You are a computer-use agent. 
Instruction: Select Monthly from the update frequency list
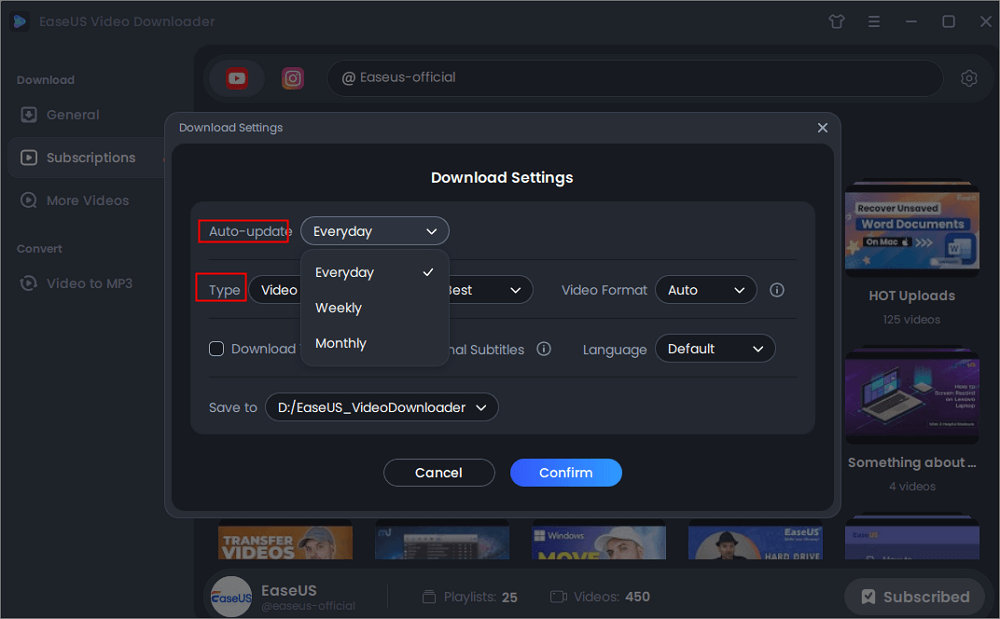point(341,343)
